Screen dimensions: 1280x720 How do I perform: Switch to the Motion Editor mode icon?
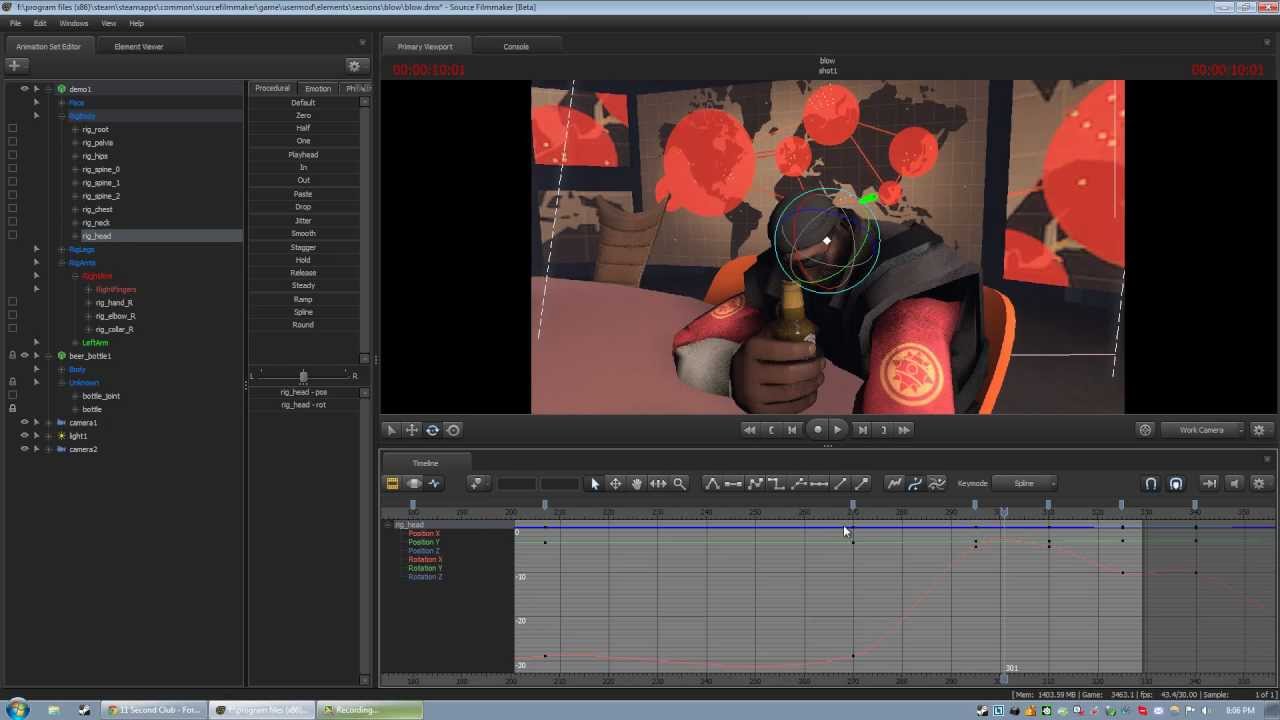pos(413,483)
